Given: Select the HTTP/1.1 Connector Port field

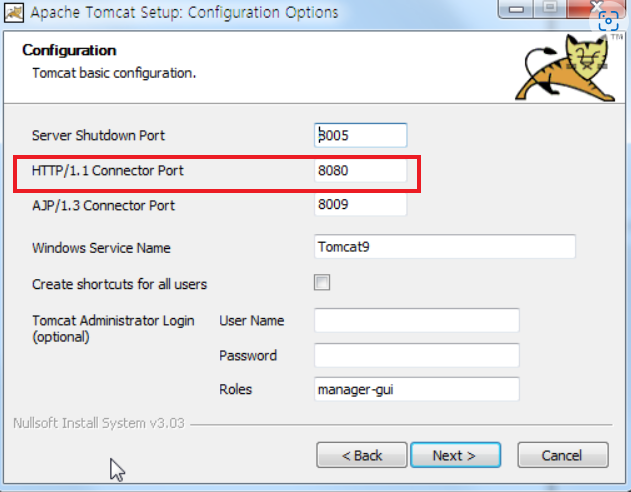Looking at the screenshot, I should tap(361, 171).
